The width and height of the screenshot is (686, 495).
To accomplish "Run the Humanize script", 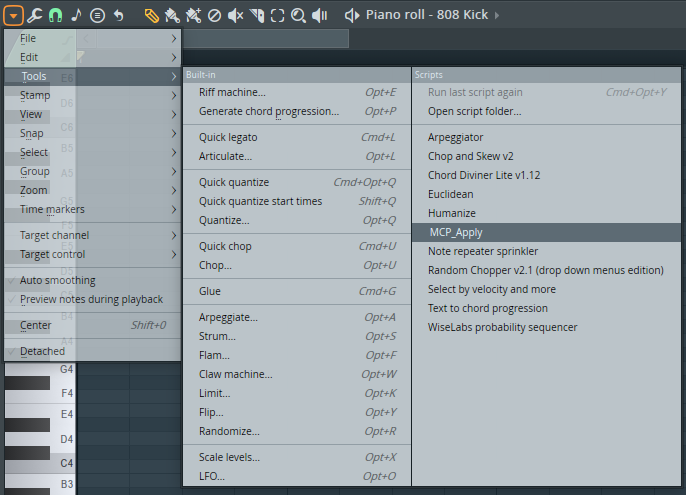I will pyautogui.click(x=546, y=213).
